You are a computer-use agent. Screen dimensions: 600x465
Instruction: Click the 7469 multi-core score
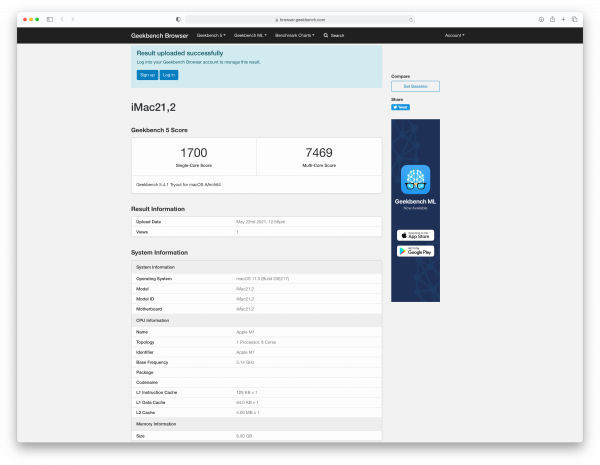319,153
